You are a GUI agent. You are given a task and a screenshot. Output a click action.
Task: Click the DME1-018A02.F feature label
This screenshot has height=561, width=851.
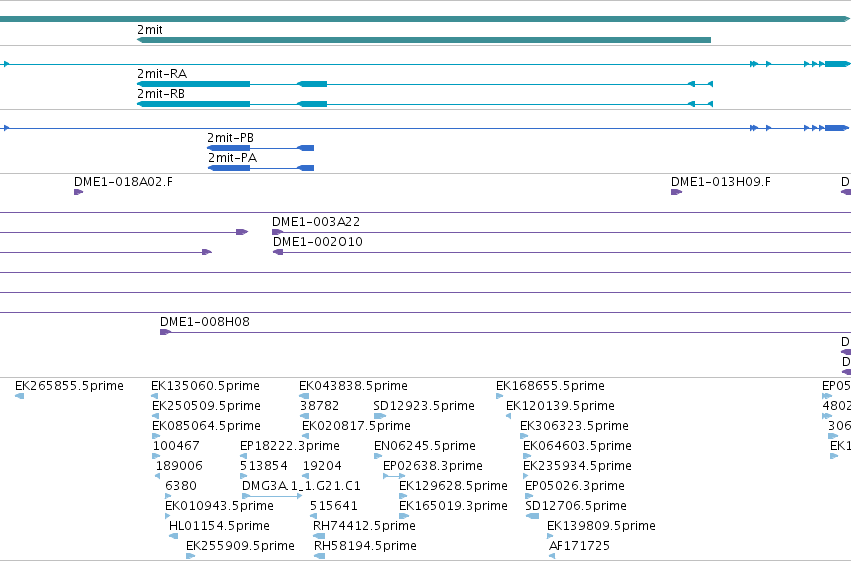[123, 182]
